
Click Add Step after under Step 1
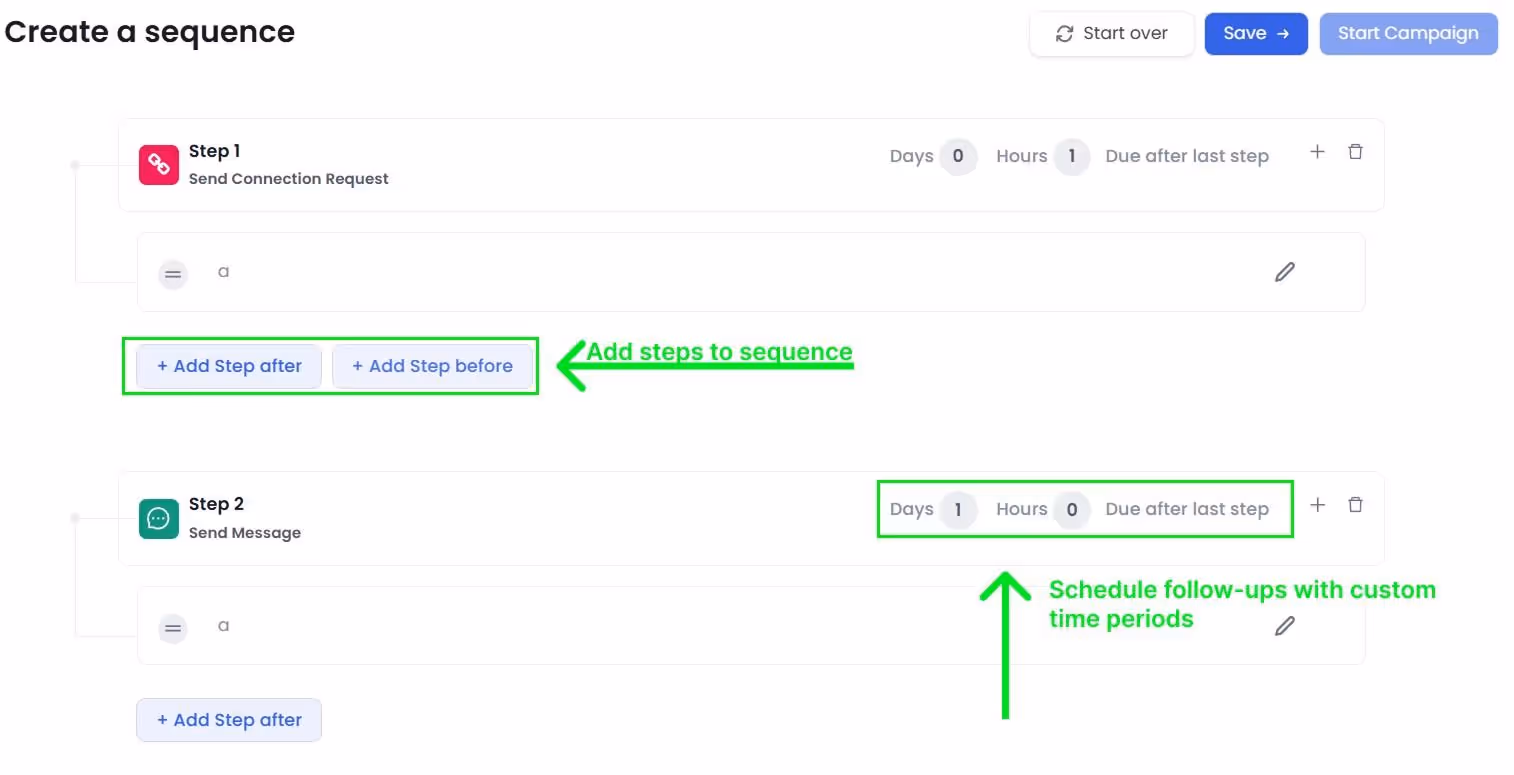pos(229,366)
